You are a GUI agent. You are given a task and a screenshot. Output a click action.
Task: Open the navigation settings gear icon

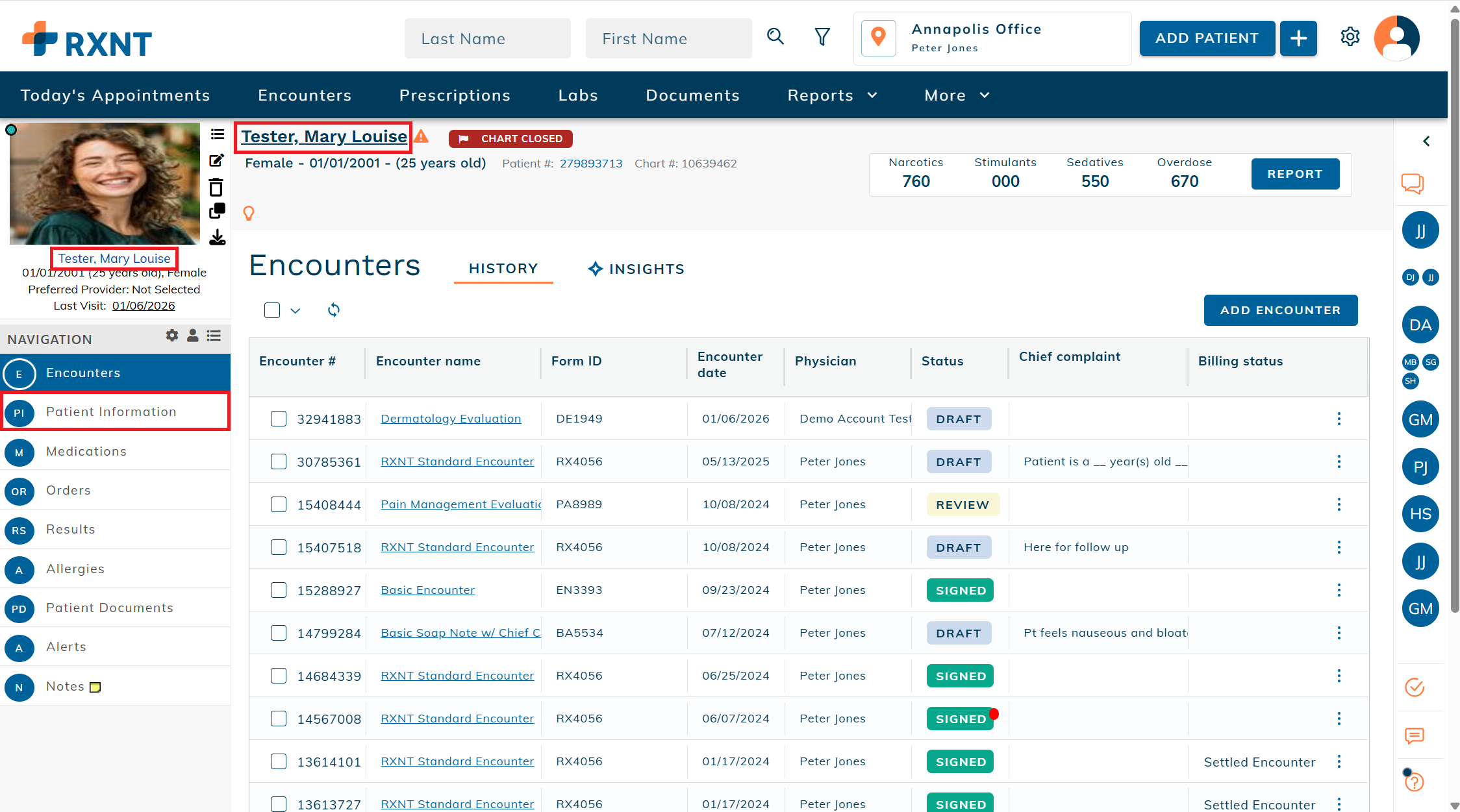coord(172,336)
